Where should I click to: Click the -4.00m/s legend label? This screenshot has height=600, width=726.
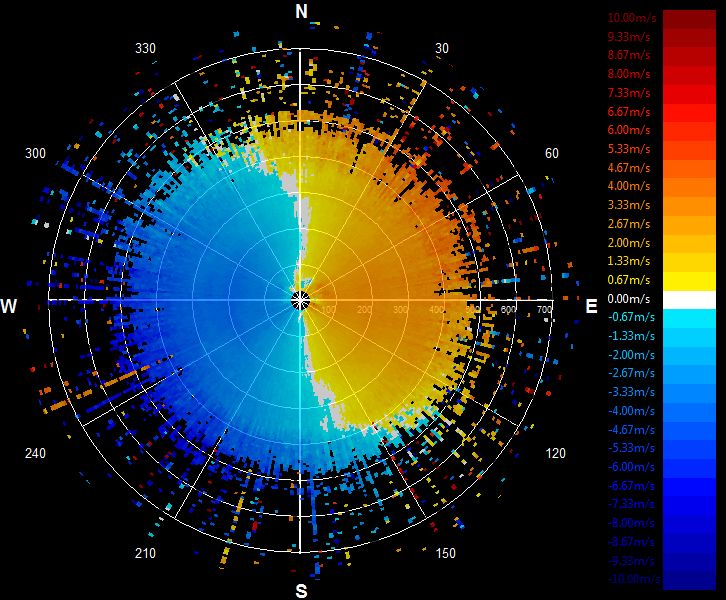(631, 411)
